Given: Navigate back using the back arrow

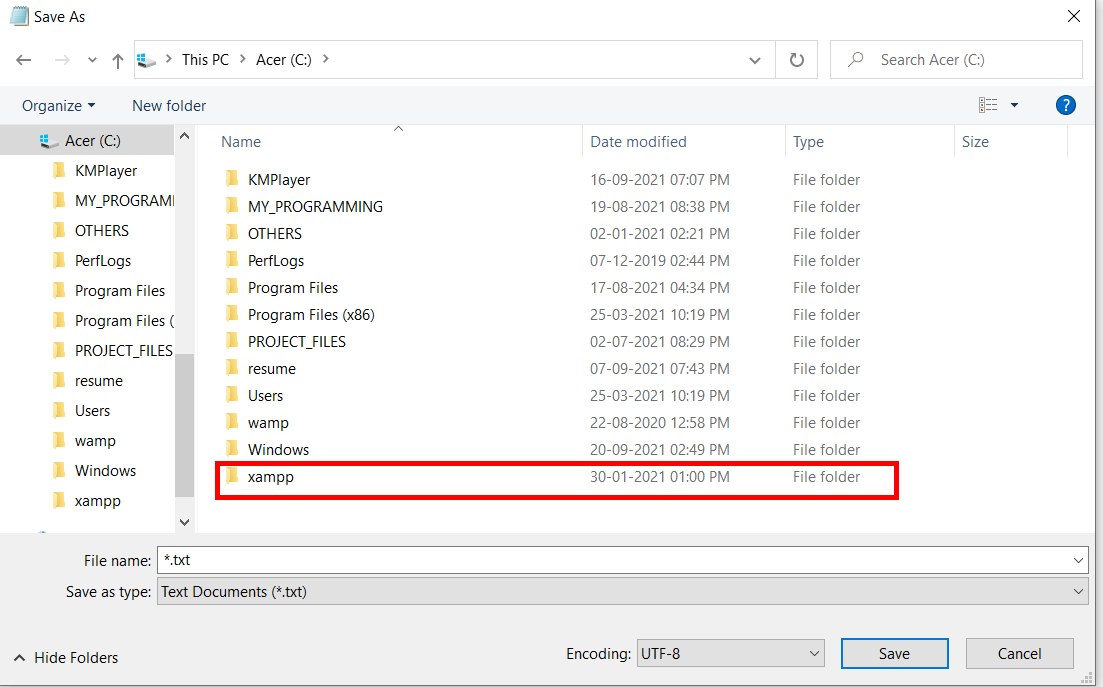Looking at the screenshot, I should coord(24,60).
